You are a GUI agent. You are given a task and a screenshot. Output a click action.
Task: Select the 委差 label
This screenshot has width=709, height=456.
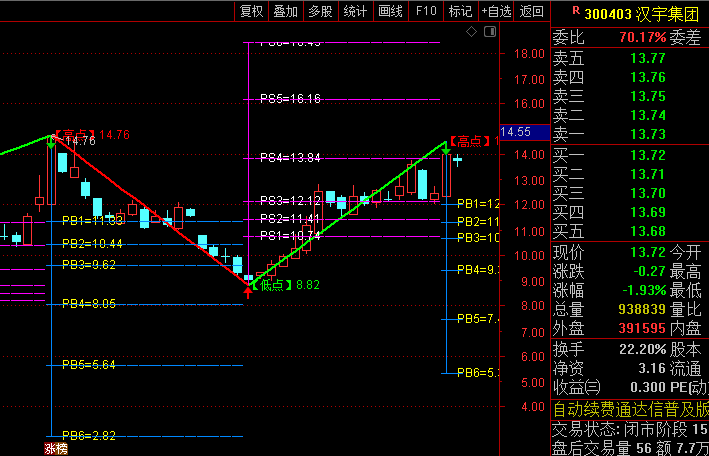coord(685,37)
